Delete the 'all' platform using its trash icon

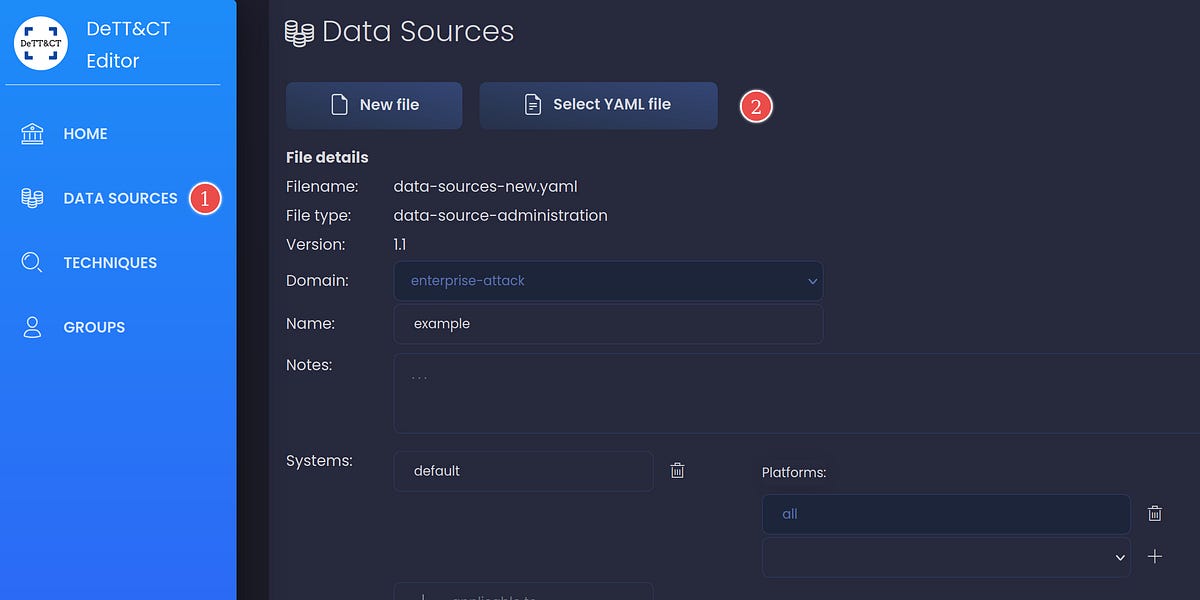[1154, 513]
